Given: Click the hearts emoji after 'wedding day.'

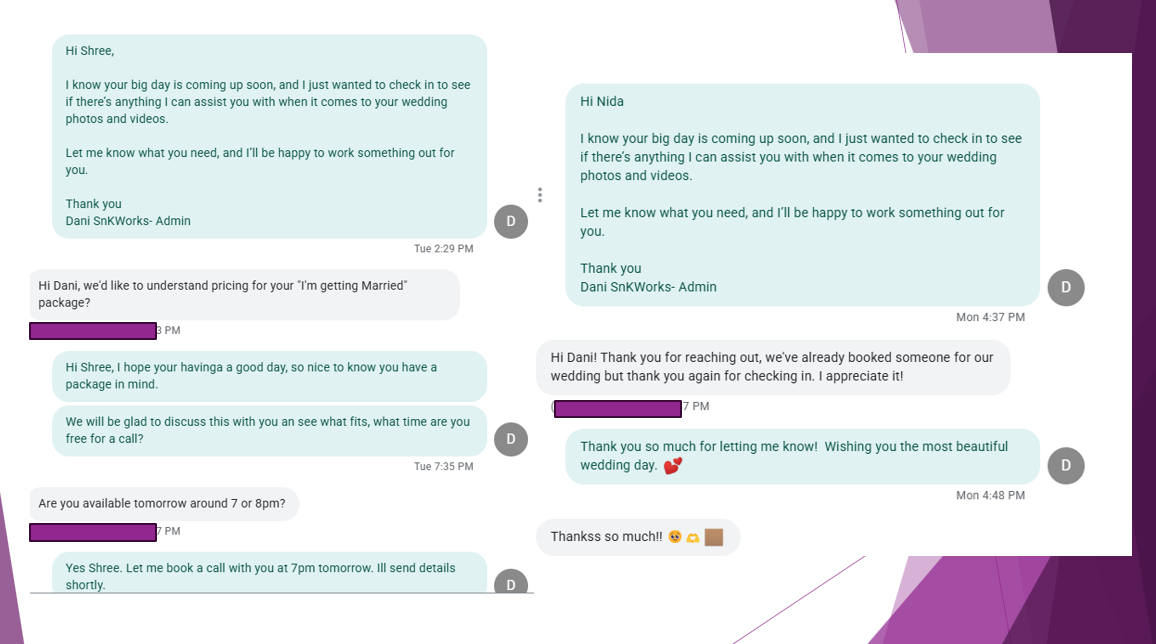Looking at the screenshot, I should click(x=673, y=466).
